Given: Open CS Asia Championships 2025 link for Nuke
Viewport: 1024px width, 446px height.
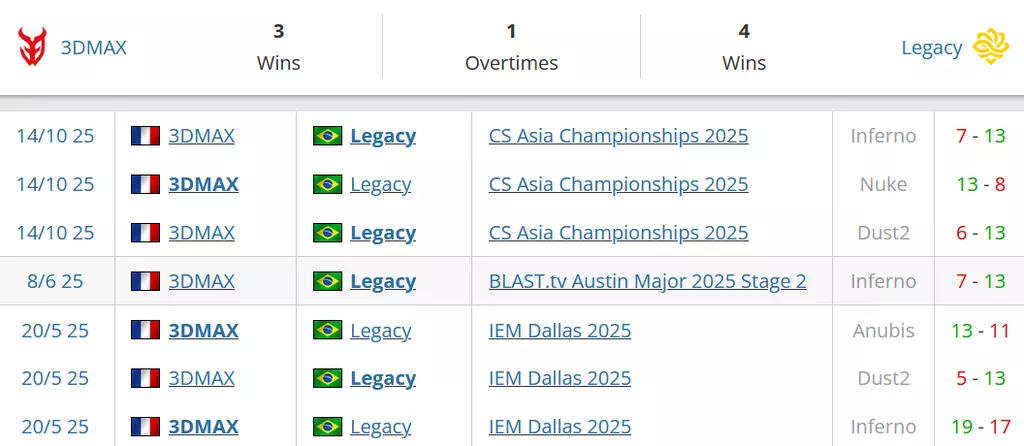Looking at the screenshot, I should point(618,184).
